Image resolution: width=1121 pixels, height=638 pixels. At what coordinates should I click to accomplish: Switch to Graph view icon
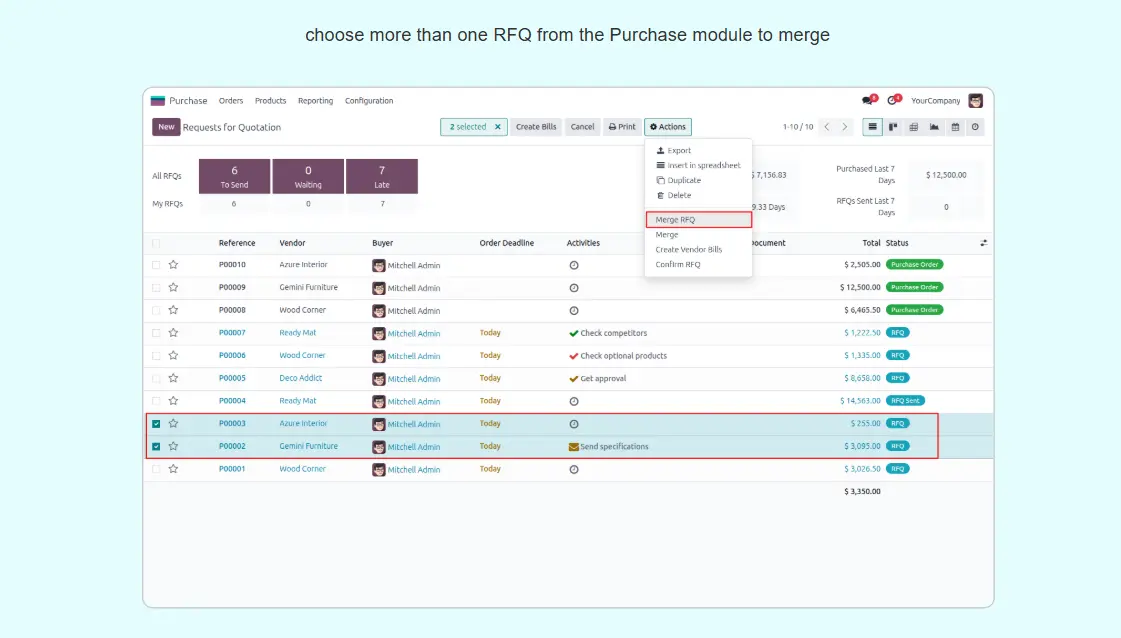(934, 127)
